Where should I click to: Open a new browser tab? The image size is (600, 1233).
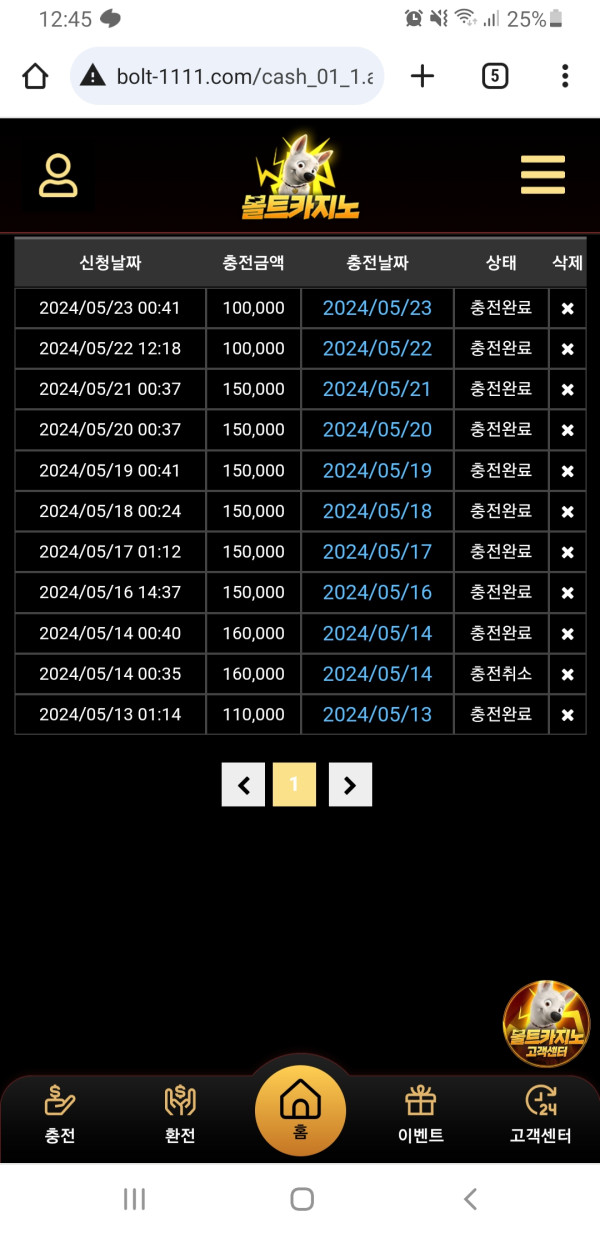[x=423, y=76]
